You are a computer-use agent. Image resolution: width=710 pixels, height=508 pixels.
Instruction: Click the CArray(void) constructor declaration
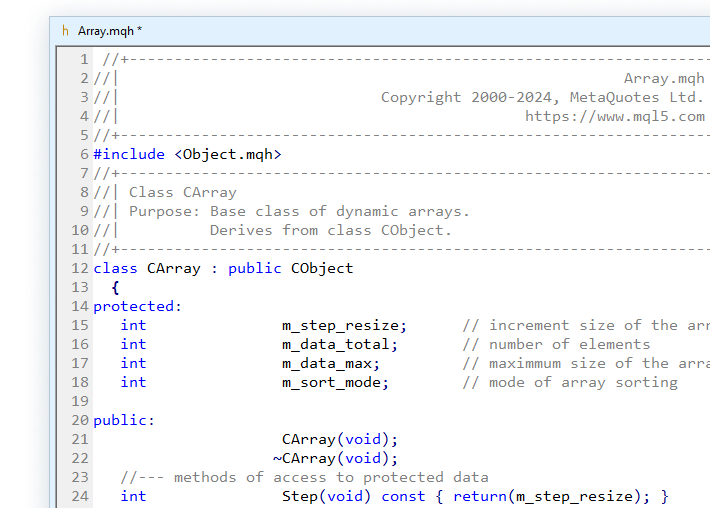point(340,440)
